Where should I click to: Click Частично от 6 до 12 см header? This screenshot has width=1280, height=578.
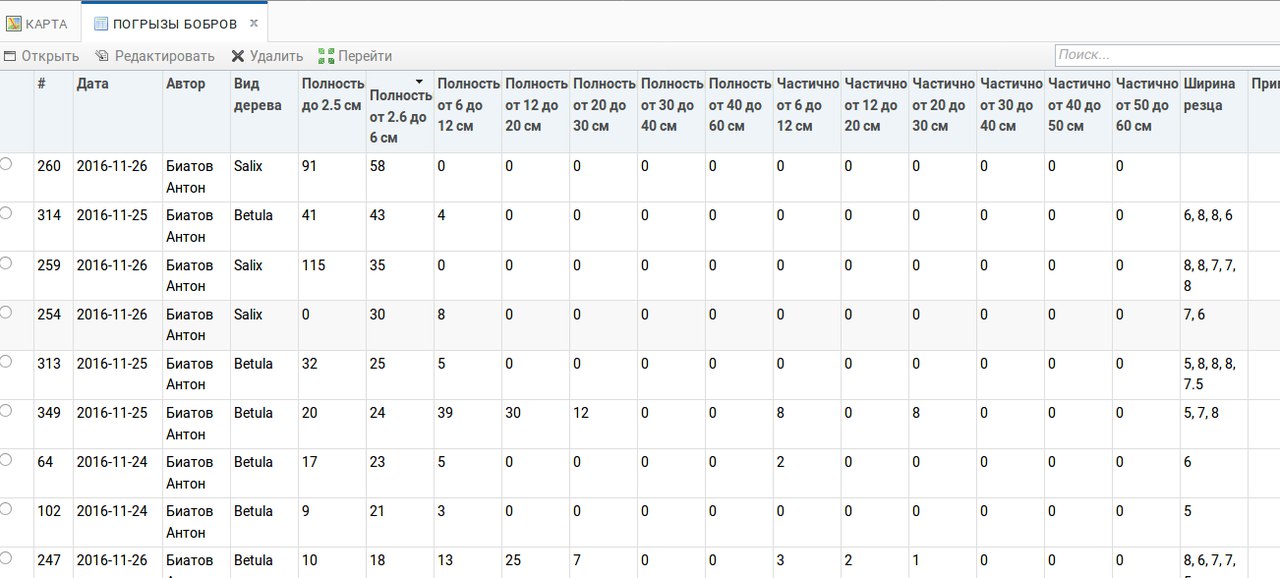tap(808, 111)
